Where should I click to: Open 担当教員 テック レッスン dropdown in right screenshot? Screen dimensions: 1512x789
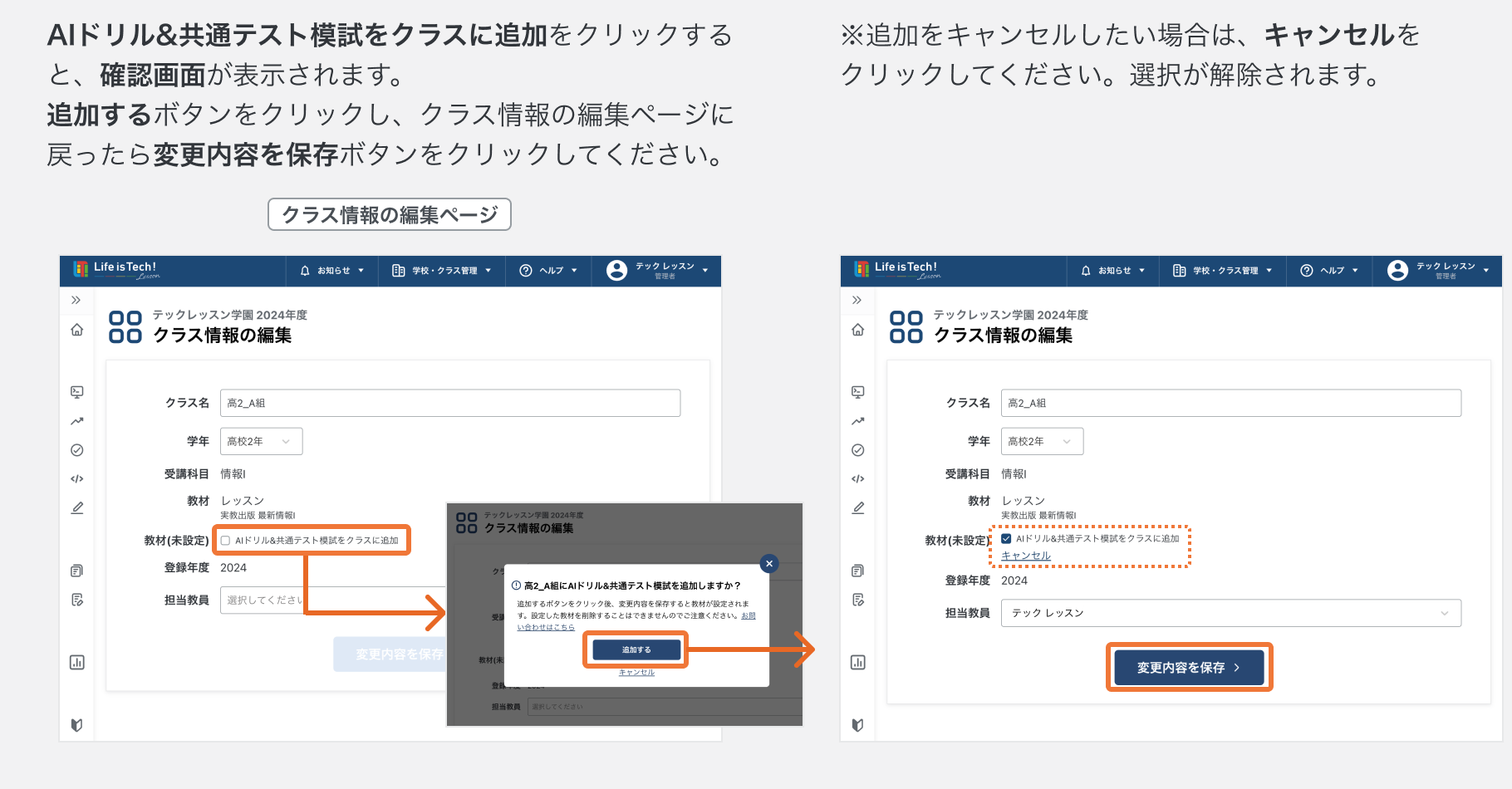(x=1230, y=613)
